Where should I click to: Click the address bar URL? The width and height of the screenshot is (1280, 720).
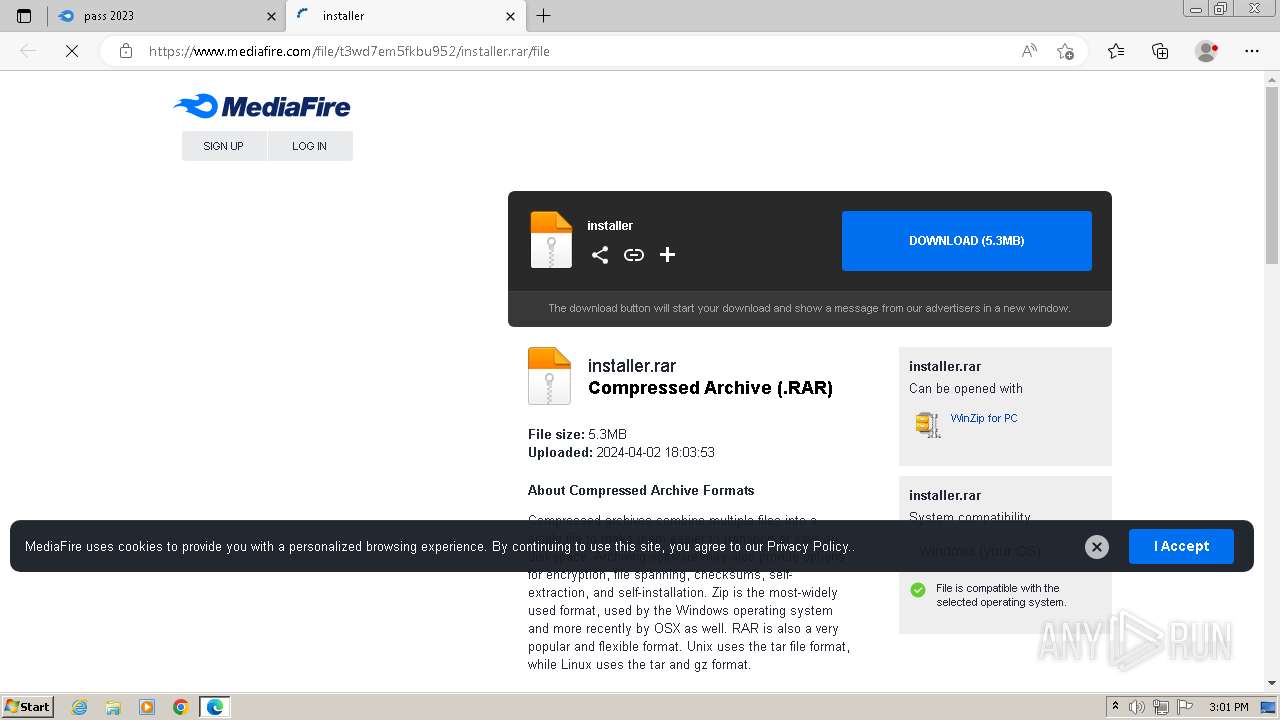tap(349, 51)
